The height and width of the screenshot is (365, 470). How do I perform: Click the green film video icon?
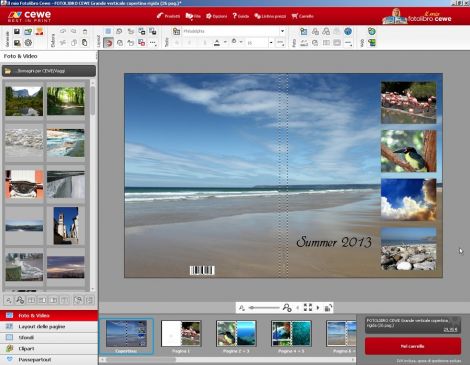pyautogui.click(x=372, y=43)
